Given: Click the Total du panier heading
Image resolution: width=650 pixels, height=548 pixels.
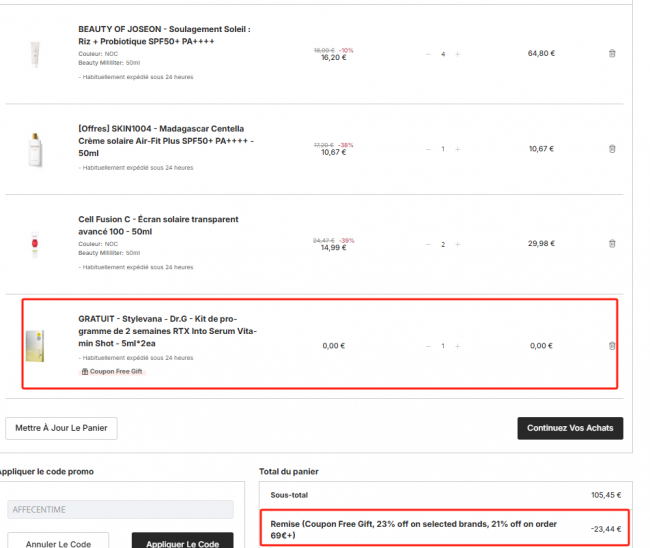Looking at the screenshot, I should click(289, 472).
